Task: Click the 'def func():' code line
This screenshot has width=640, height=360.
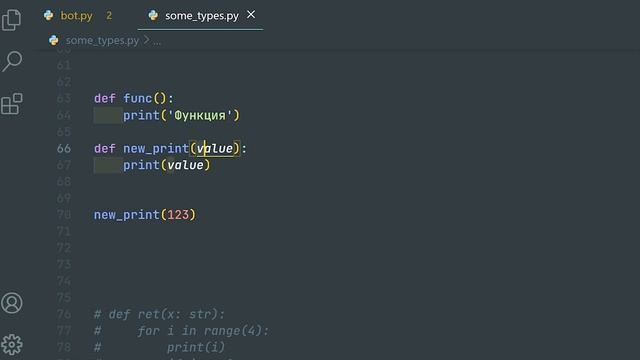Action: (134, 98)
